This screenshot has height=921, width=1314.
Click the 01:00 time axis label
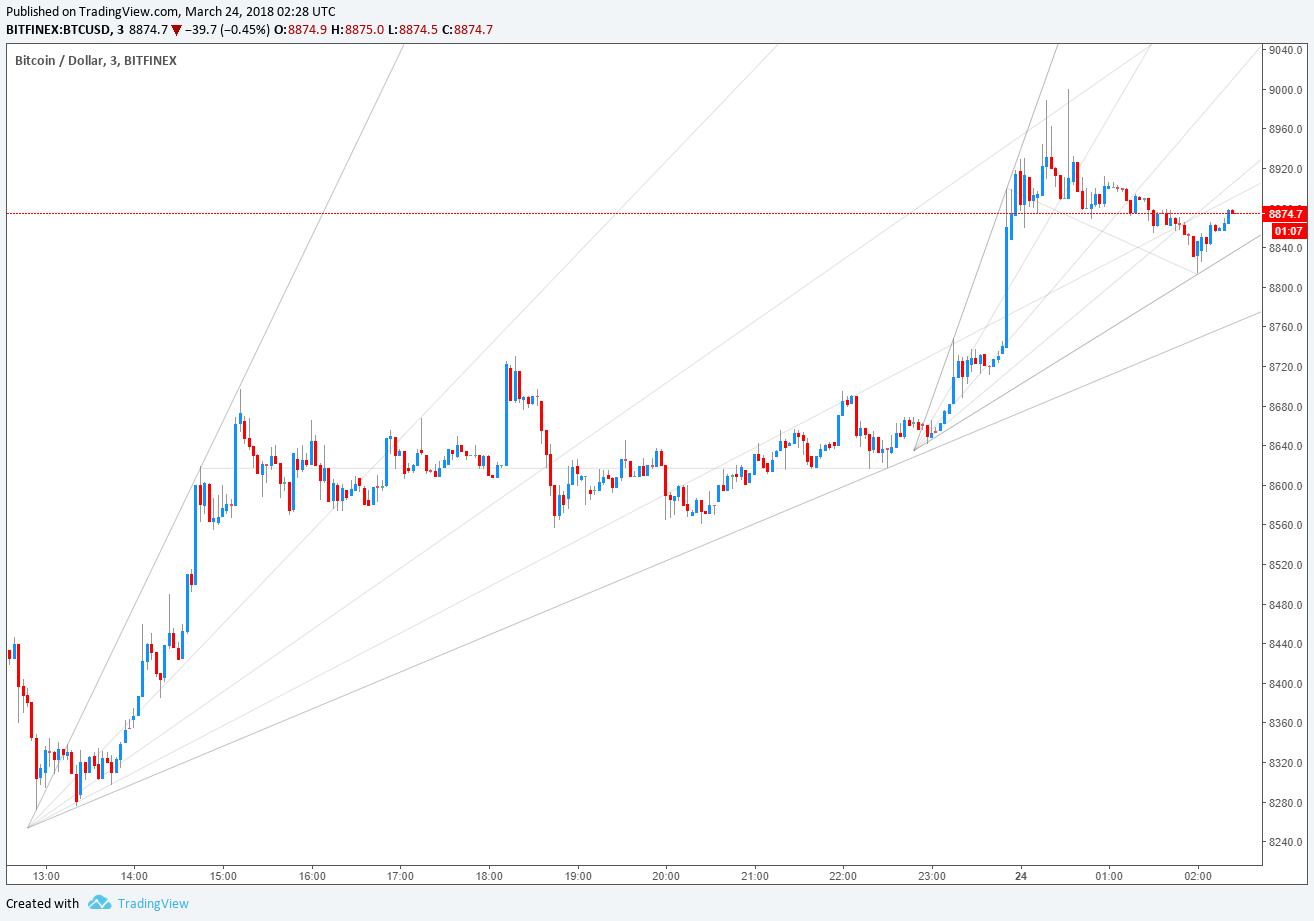pos(1109,876)
